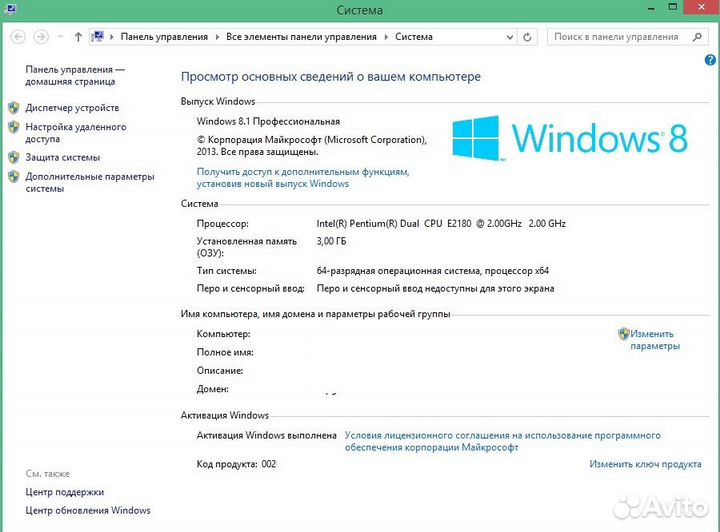Select Код продукта: 002 text
Image resolution: width=720 pixels, height=532 pixels.
pos(236,464)
